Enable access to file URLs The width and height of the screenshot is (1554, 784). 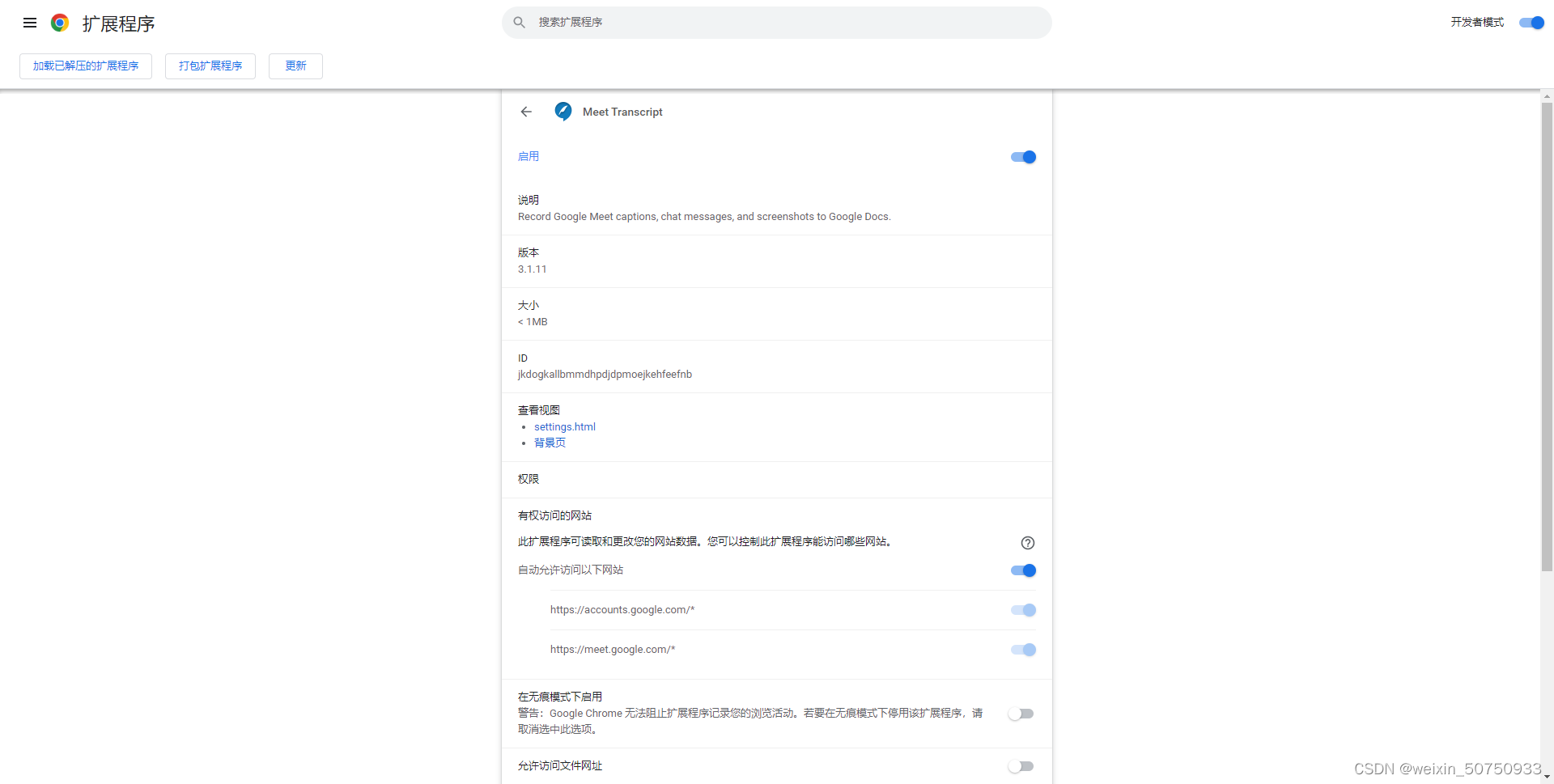coord(1021,766)
